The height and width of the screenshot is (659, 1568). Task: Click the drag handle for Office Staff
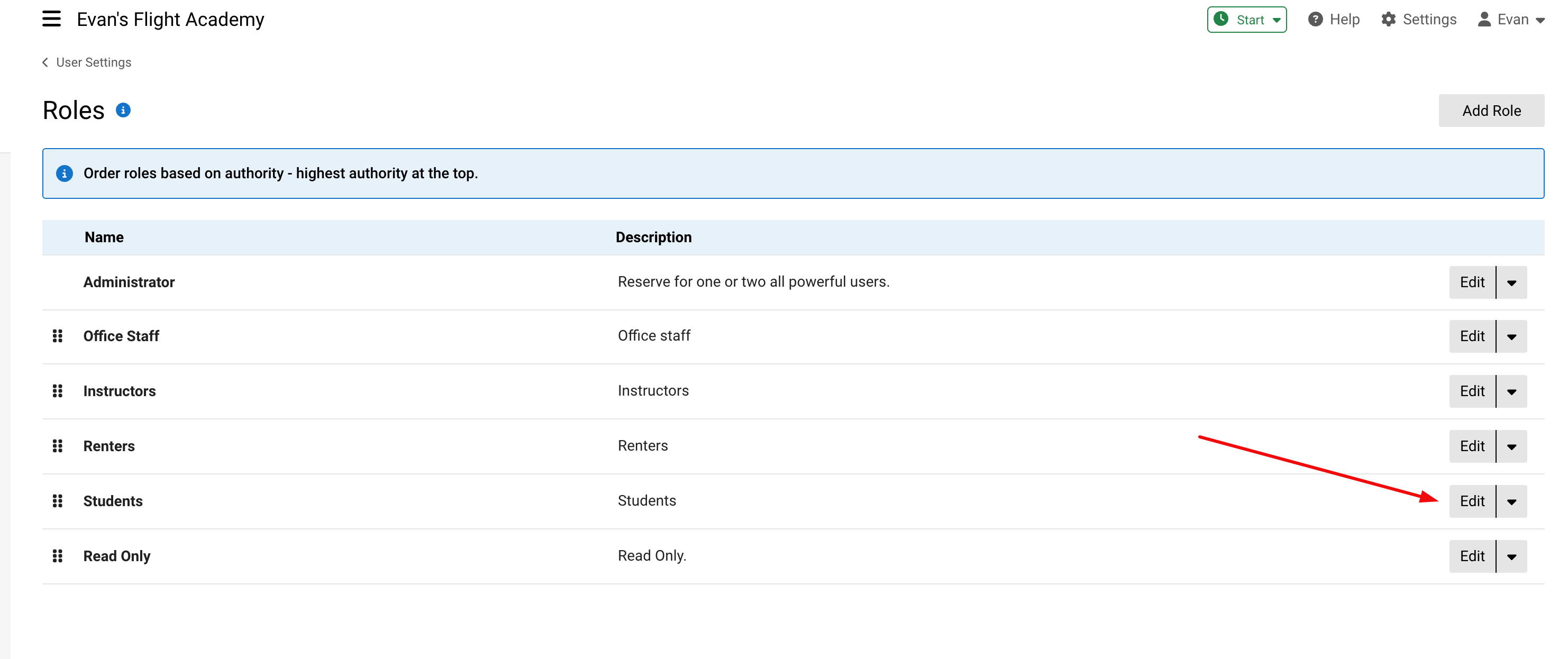58,336
